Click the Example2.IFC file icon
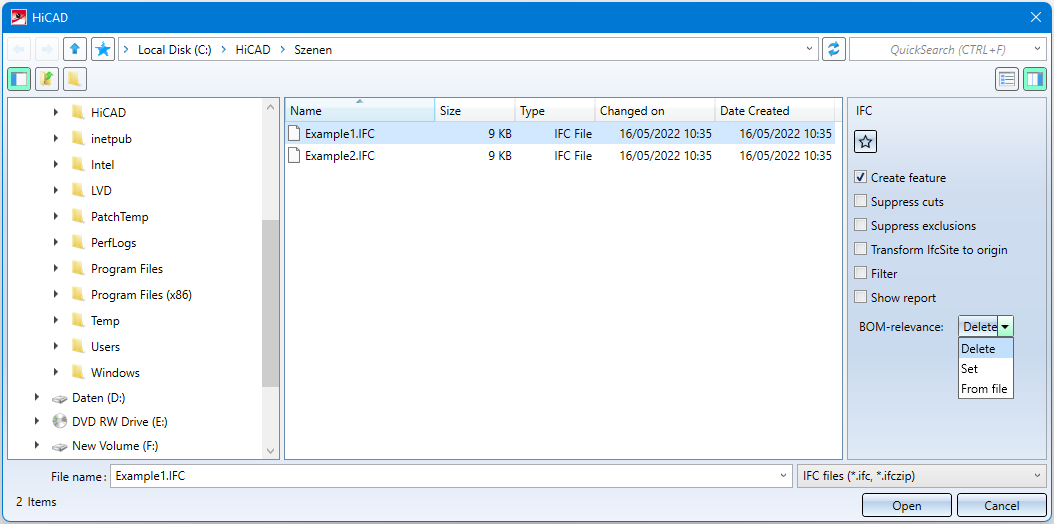The height and width of the screenshot is (524, 1054). coord(294,156)
